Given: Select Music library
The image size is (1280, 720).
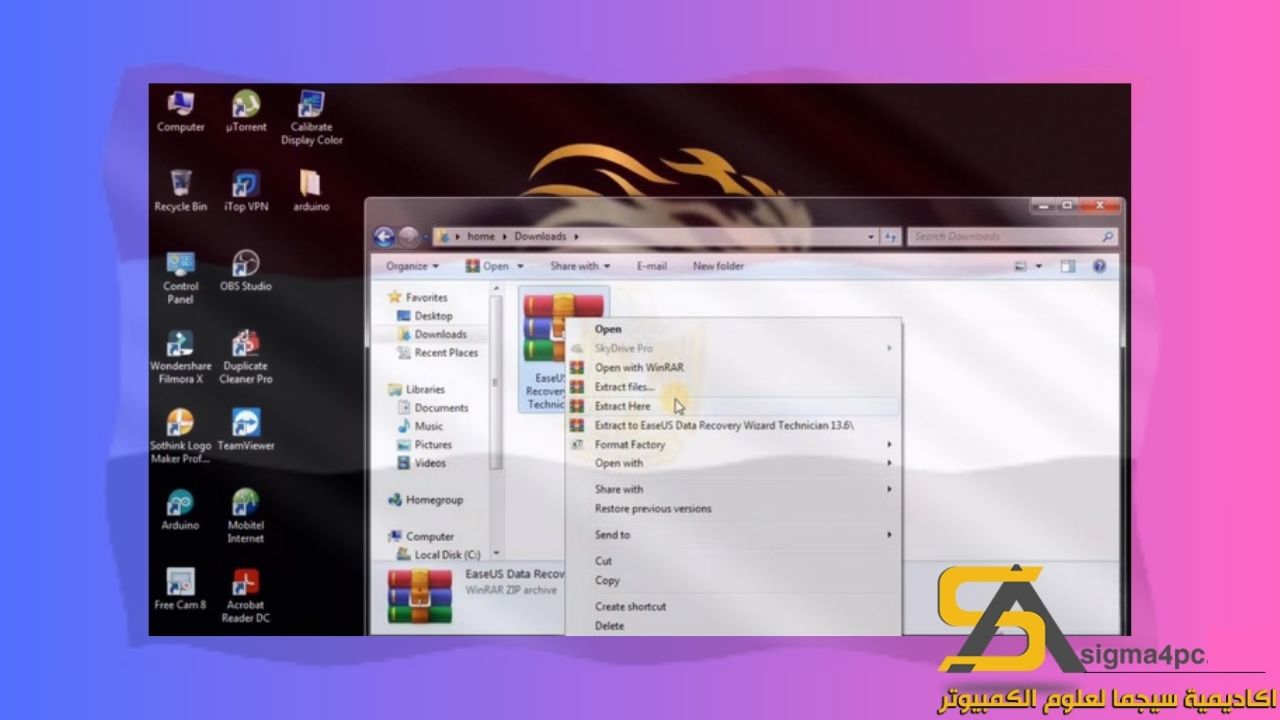Looking at the screenshot, I should coord(428,426).
